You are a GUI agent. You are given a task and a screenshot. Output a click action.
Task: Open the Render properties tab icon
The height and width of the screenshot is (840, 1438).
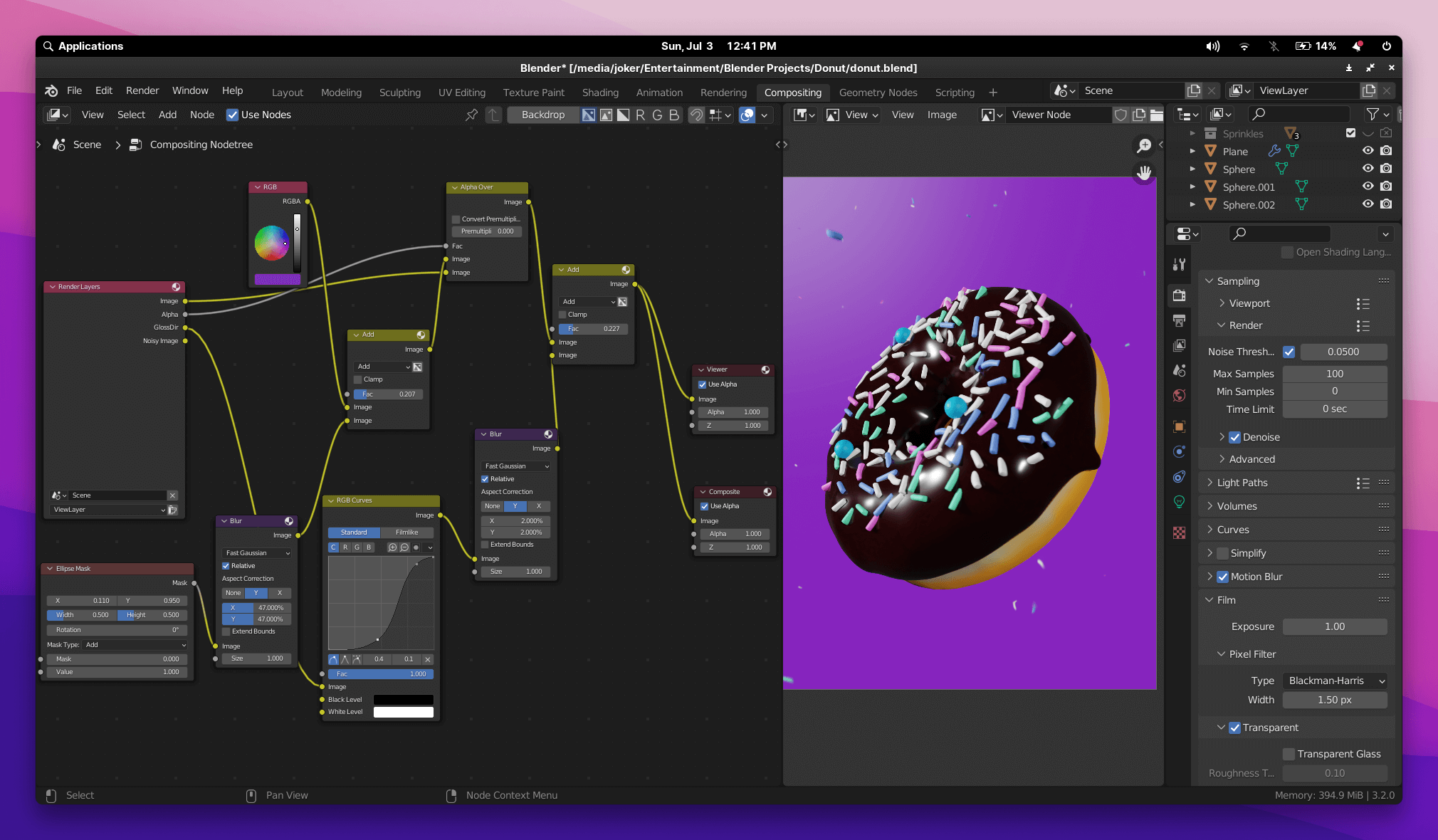(1180, 295)
